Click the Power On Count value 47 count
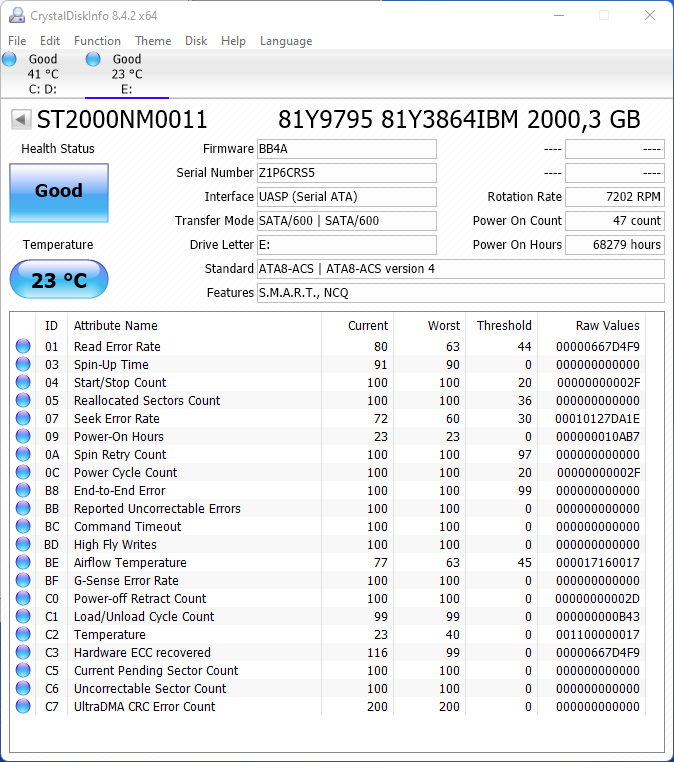This screenshot has height=762, width=674. pyautogui.click(x=615, y=221)
